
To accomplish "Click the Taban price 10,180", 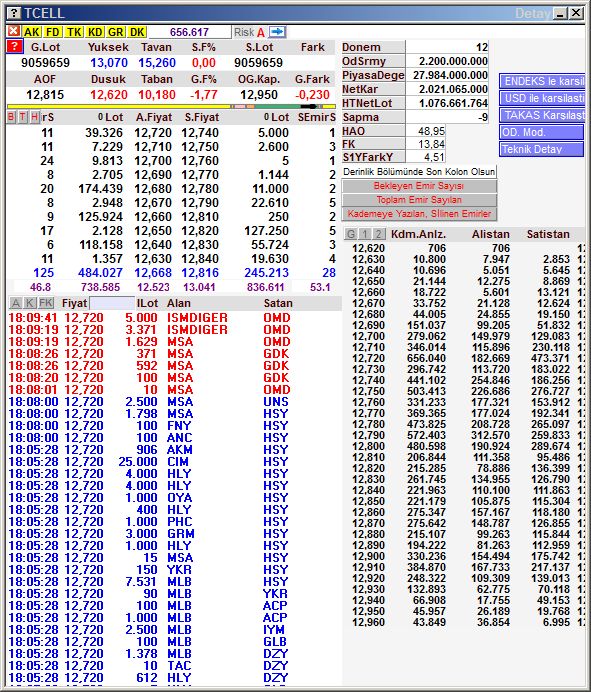I will [155, 95].
